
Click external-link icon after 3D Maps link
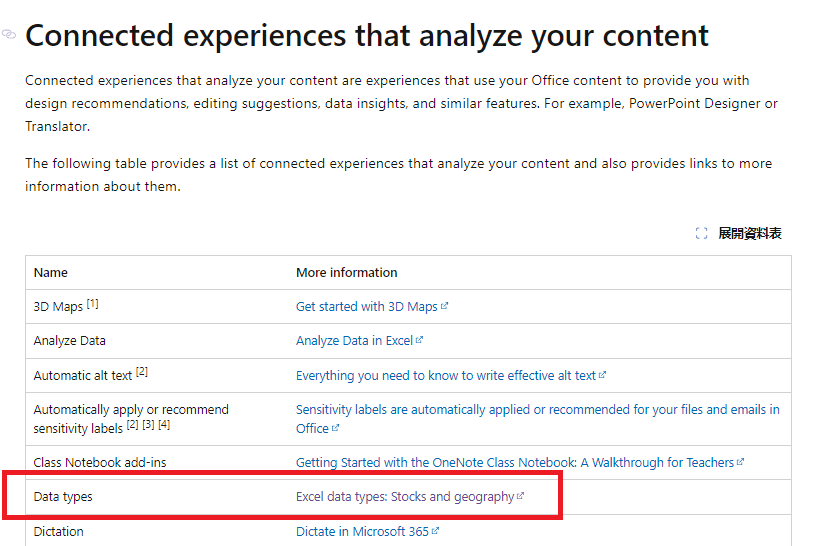pos(445,307)
